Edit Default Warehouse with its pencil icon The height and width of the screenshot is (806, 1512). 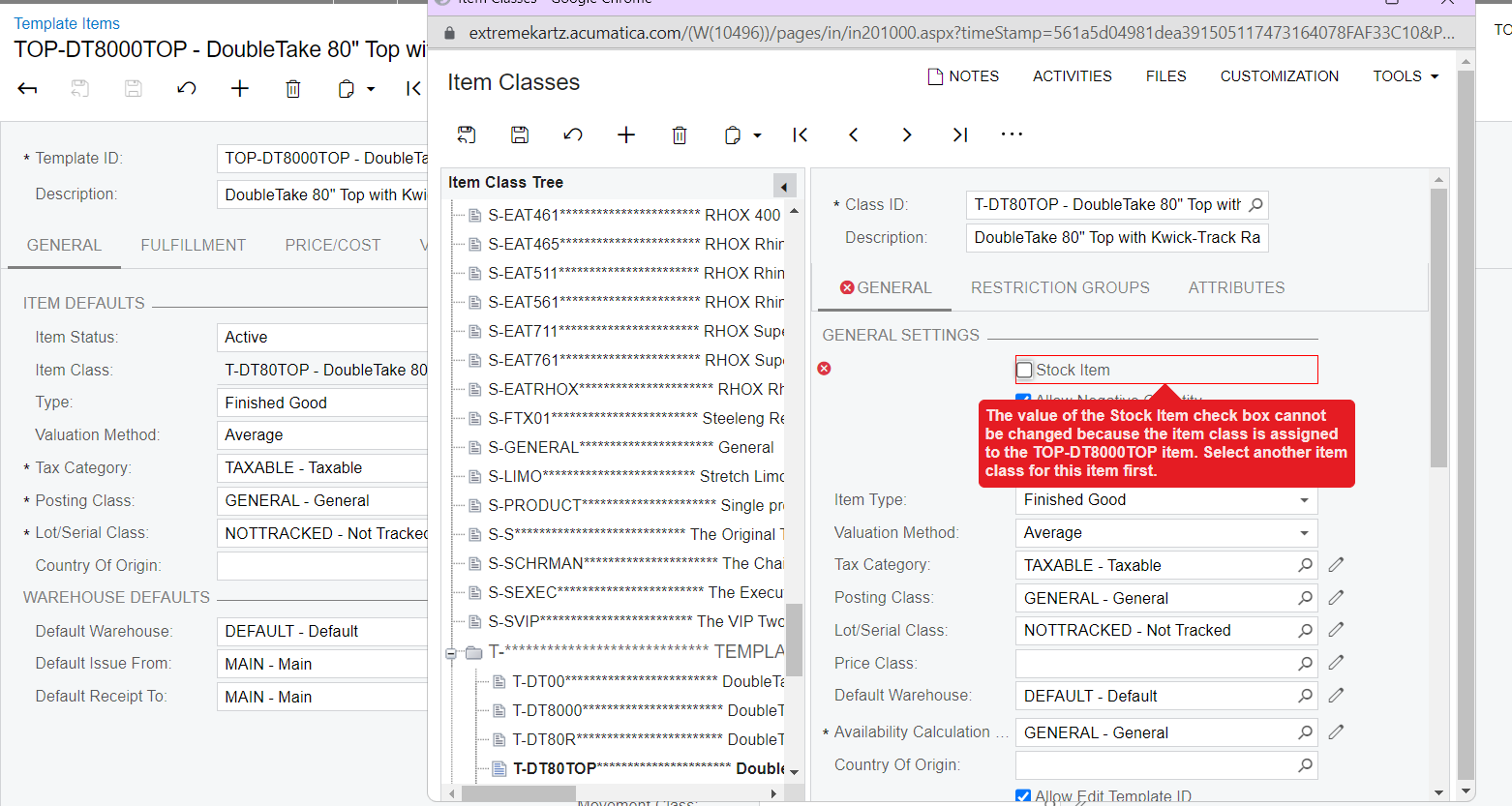click(x=1336, y=695)
